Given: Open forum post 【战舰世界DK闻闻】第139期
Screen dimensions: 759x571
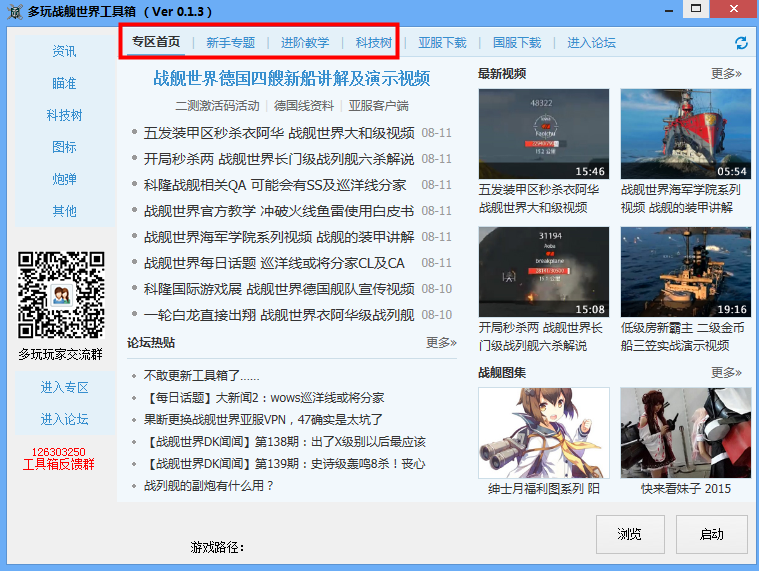Looking at the screenshot, I should (x=285, y=464).
